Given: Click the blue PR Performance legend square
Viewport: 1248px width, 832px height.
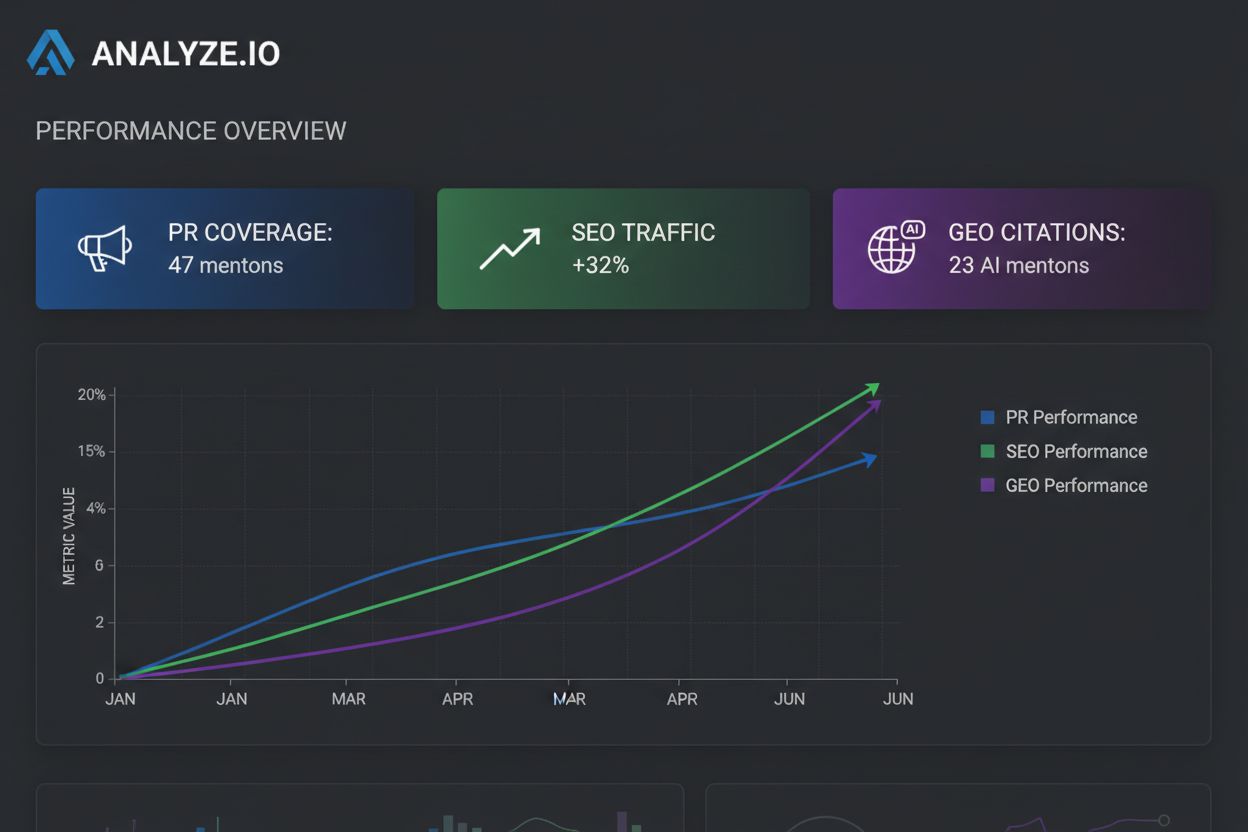Looking at the screenshot, I should 988,417.
